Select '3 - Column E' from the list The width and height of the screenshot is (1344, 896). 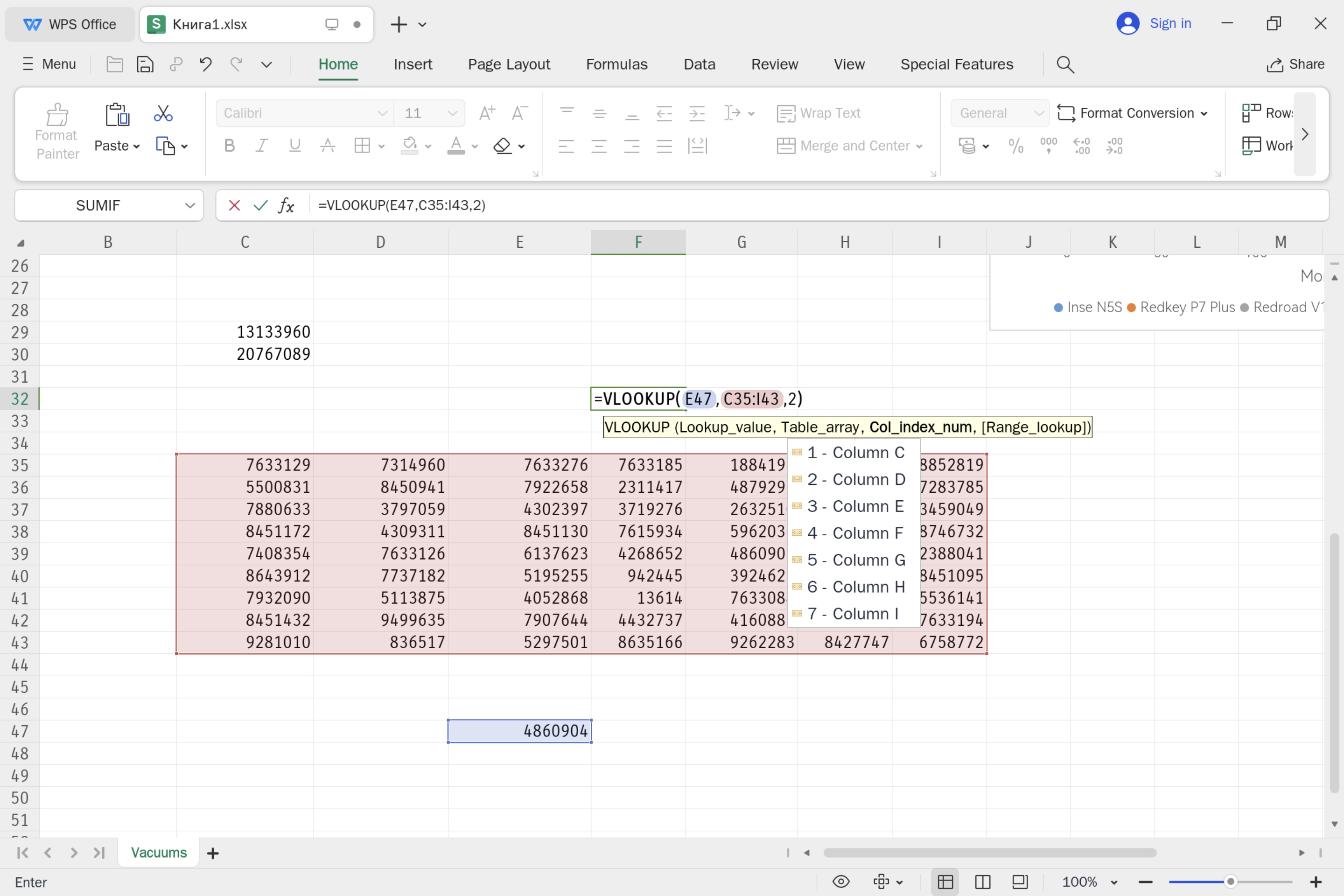pos(855,506)
